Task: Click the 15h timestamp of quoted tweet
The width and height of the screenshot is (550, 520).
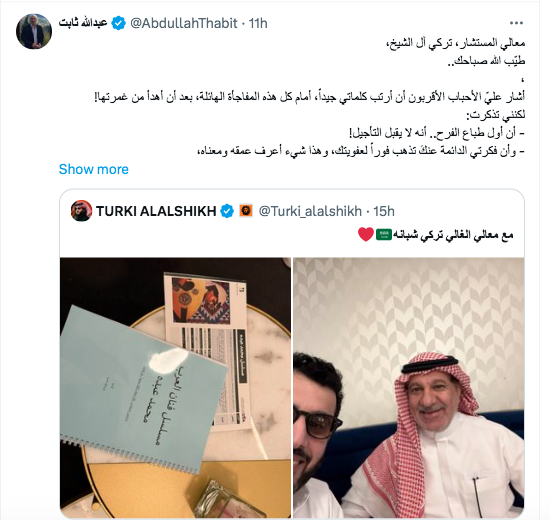Action: 384,211
